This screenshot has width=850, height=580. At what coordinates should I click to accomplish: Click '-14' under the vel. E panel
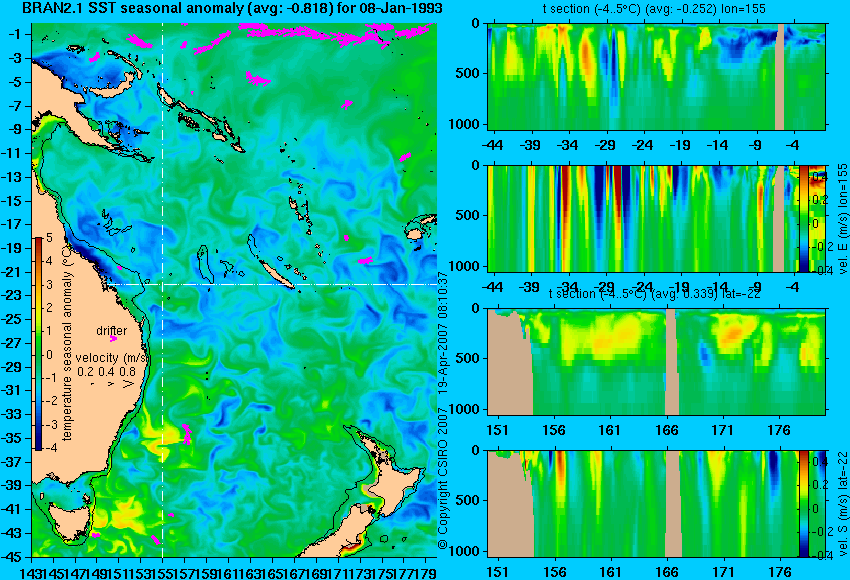click(x=718, y=286)
